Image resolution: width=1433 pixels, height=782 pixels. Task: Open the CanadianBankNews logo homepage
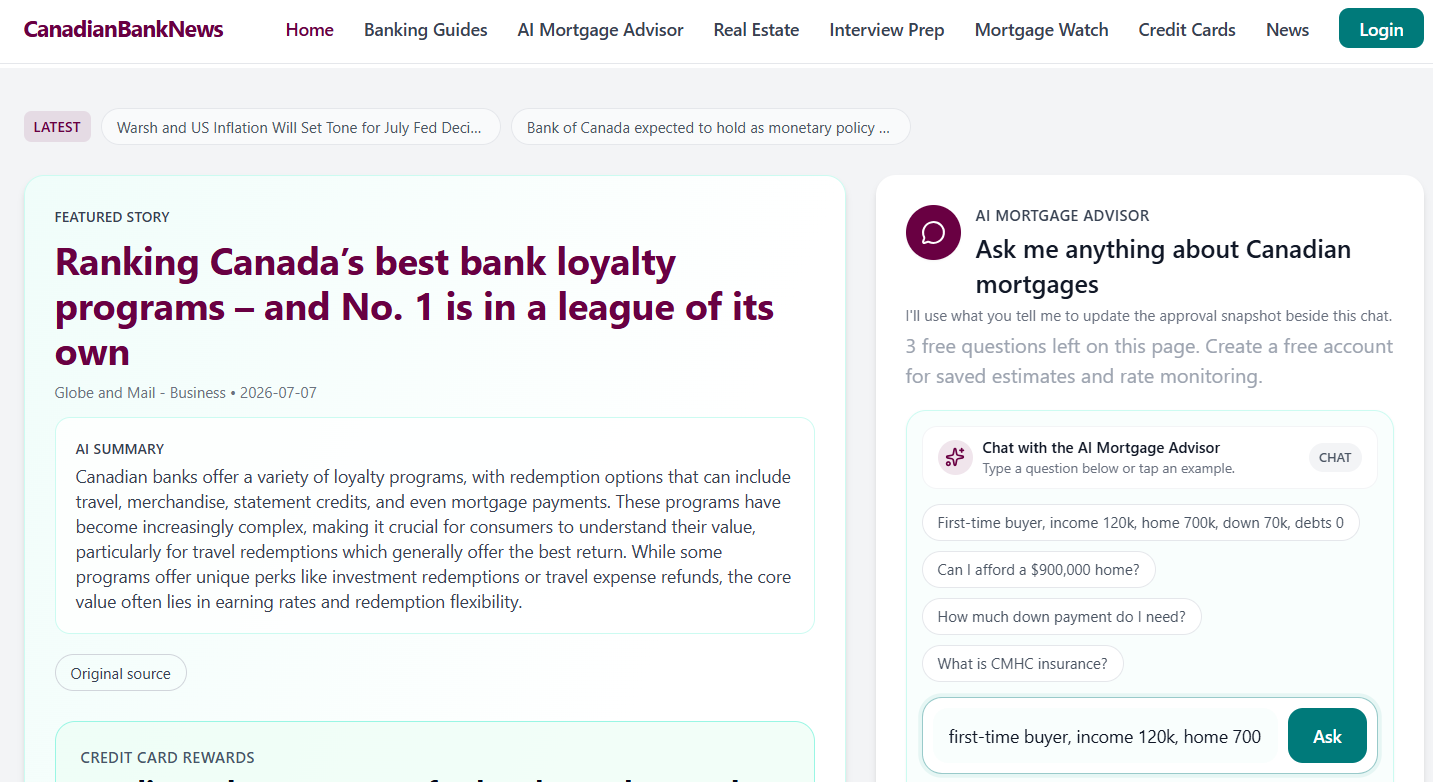tap(124, 29)
